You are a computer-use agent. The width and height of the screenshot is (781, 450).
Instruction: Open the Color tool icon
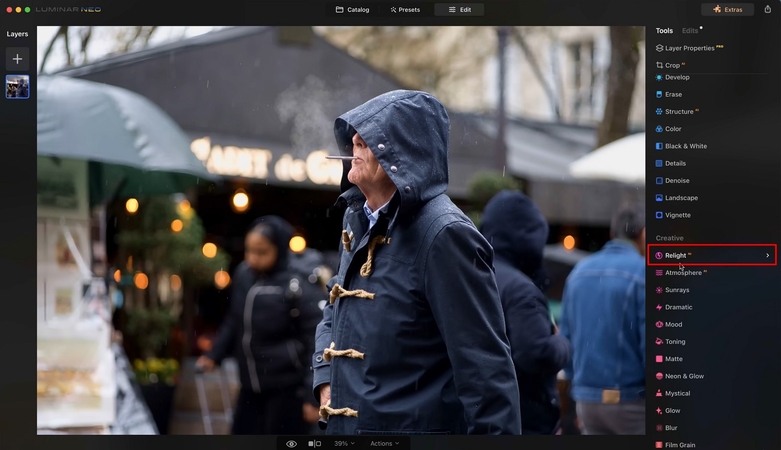659,129
